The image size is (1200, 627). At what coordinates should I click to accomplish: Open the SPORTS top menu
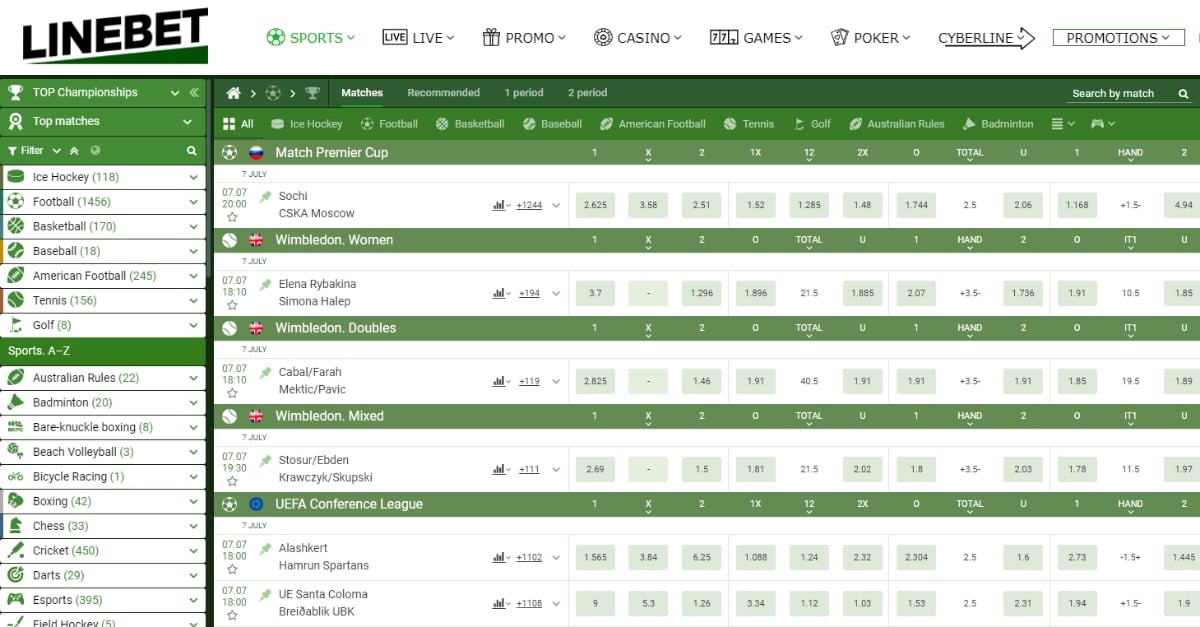pyautogui.click(x=311, y=38)
